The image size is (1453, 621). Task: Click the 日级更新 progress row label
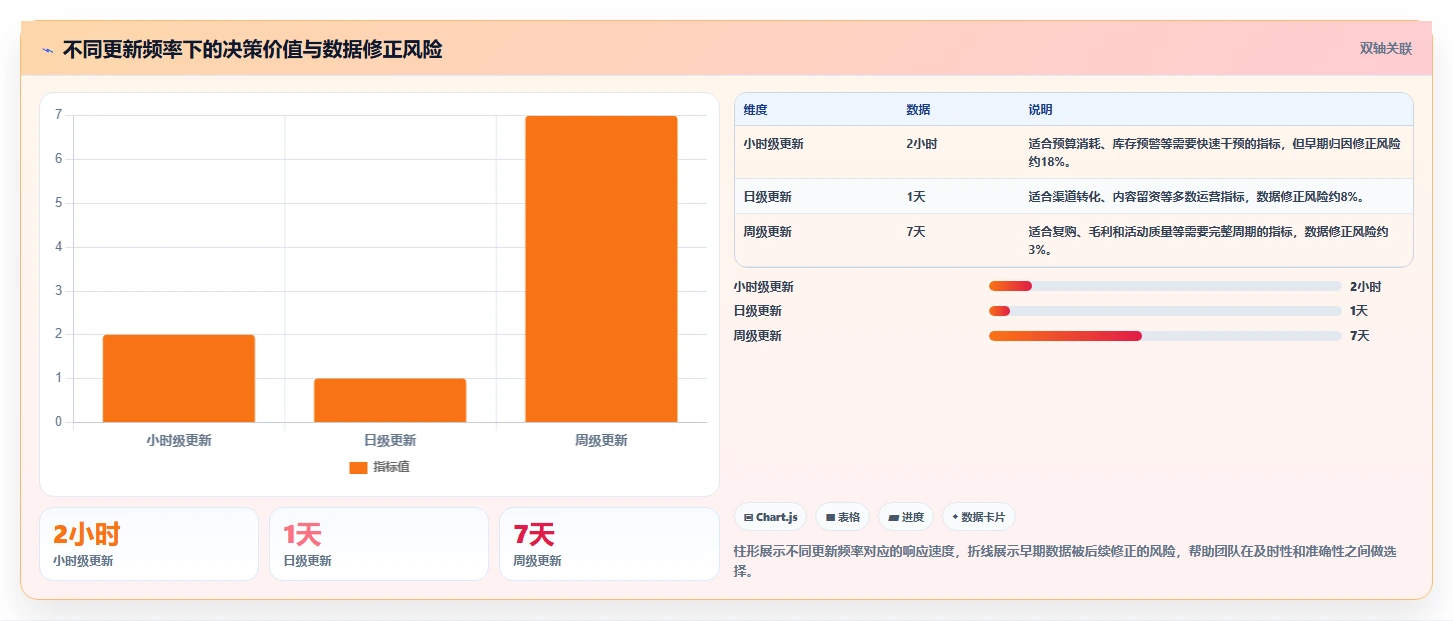click(x=757, y=311)
